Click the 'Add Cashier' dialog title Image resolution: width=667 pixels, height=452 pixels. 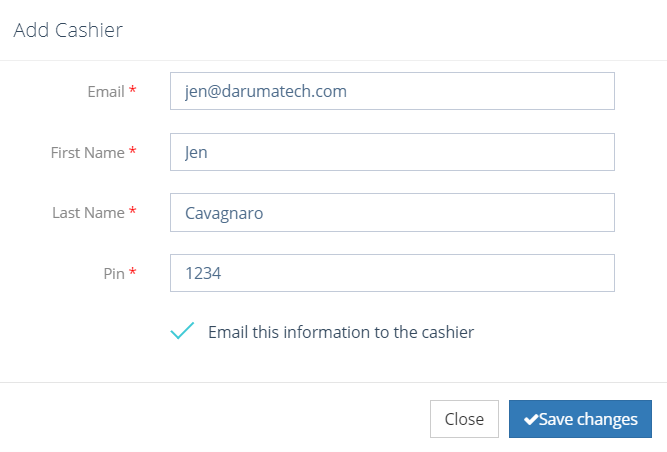[68, 30]
